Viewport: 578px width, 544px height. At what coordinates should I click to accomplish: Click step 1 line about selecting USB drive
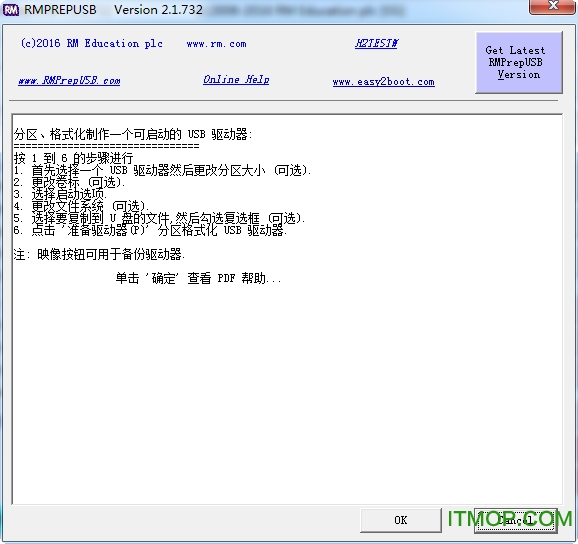163,170
